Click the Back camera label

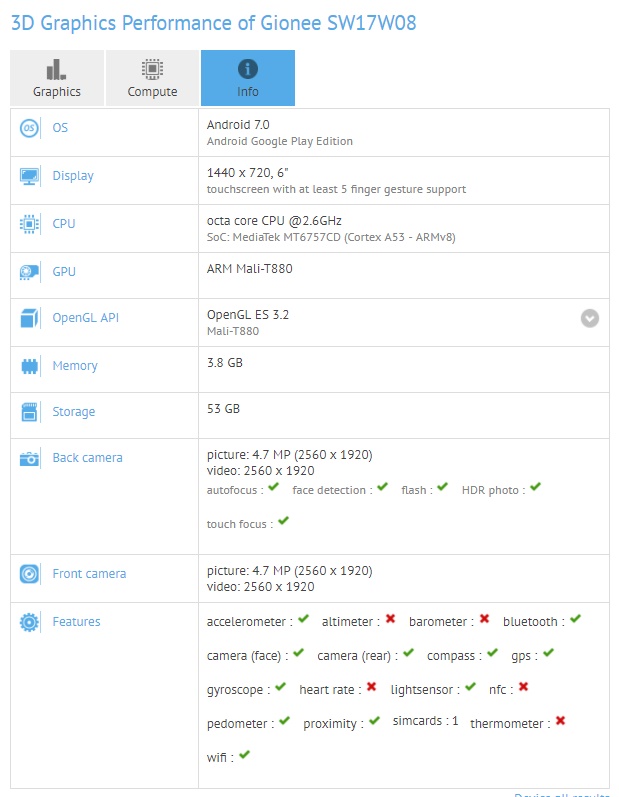tap(87, 458)
